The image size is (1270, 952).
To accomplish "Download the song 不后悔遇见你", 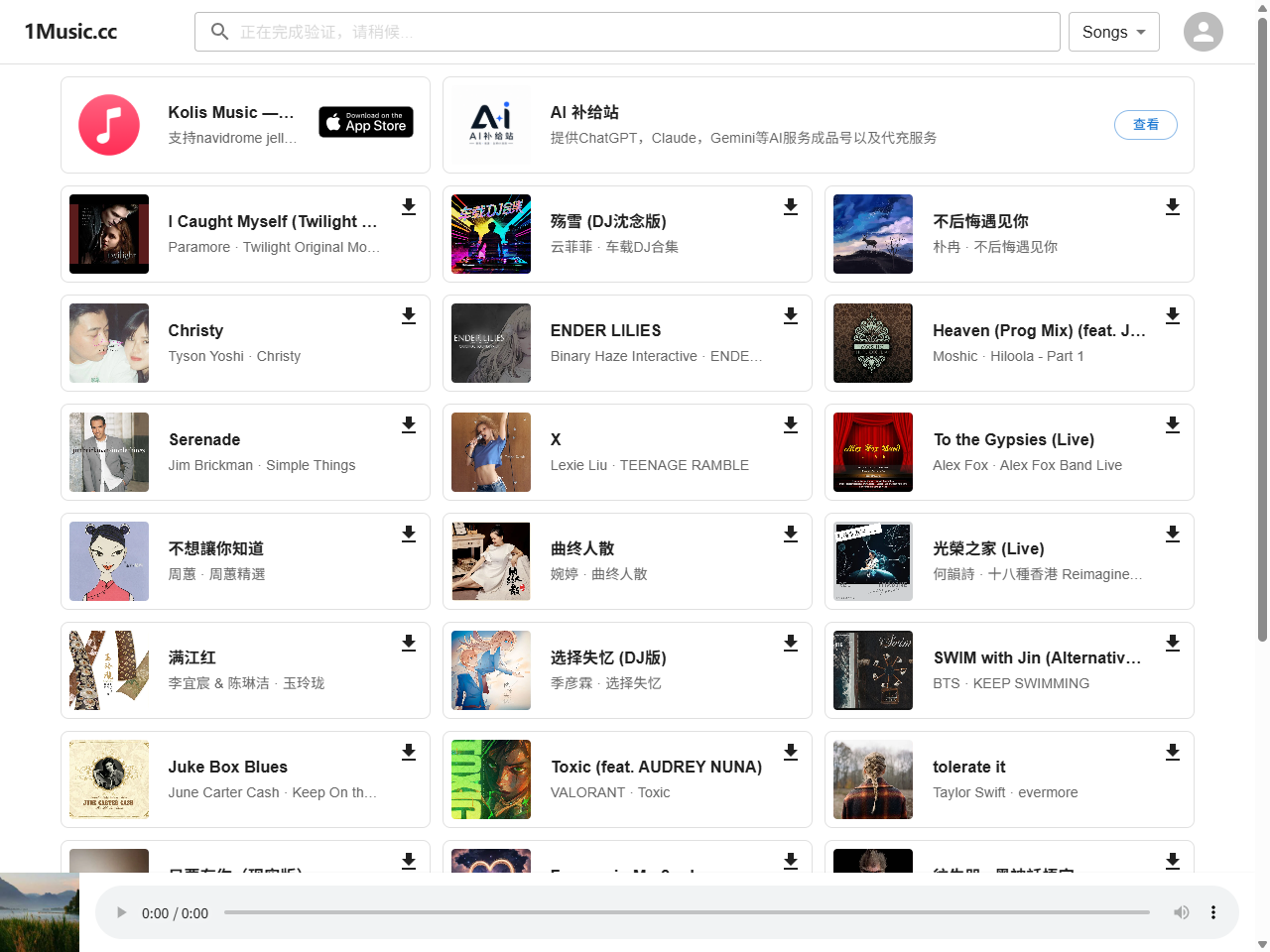I will point(1173,206).
